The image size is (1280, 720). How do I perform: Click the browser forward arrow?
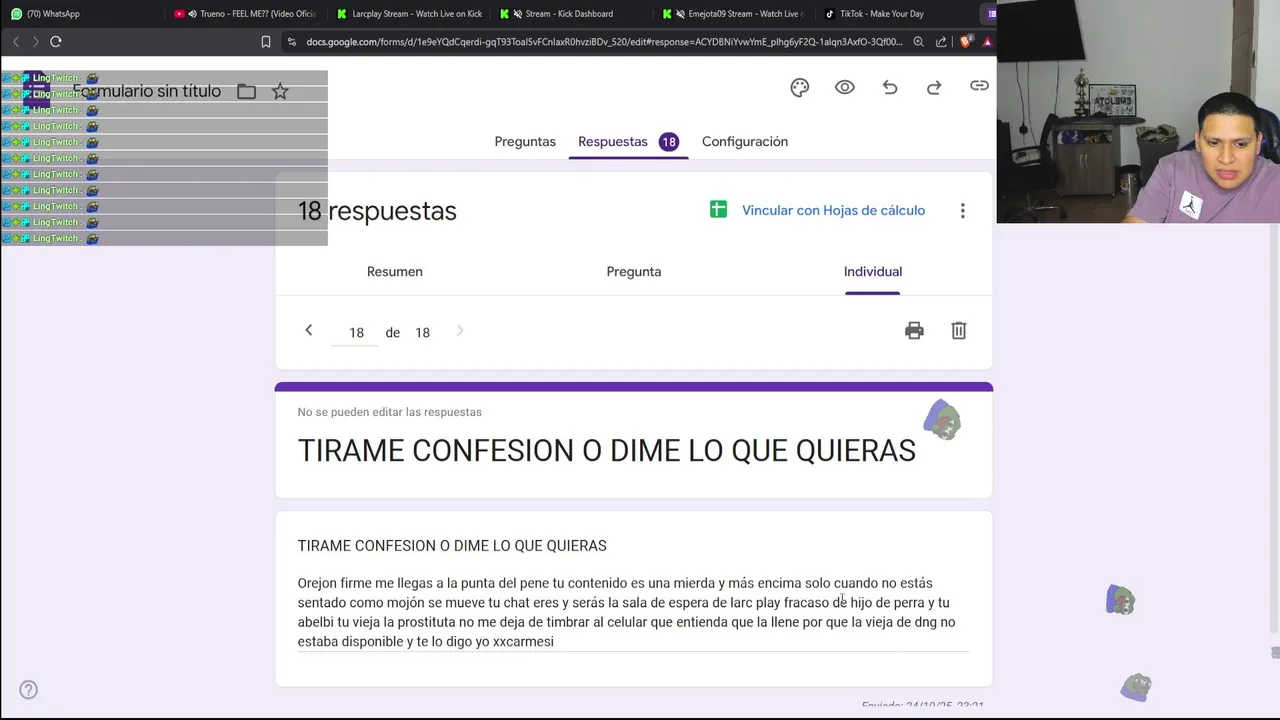(35, 41)
